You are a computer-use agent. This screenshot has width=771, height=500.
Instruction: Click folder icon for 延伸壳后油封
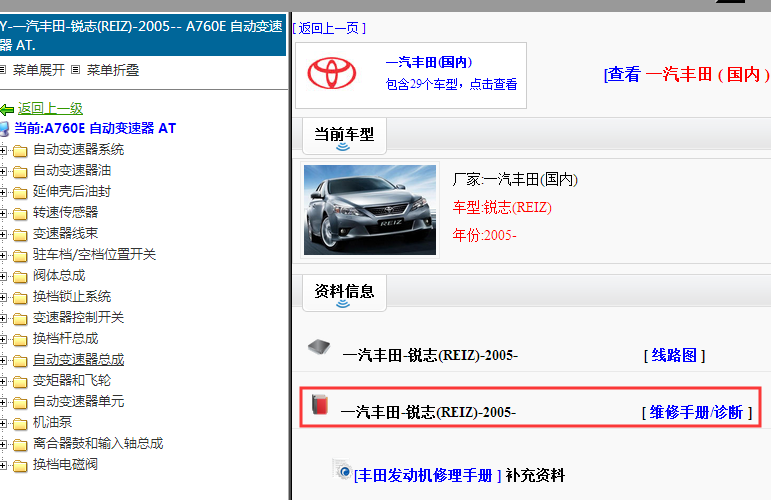click(x=20, y=192)
